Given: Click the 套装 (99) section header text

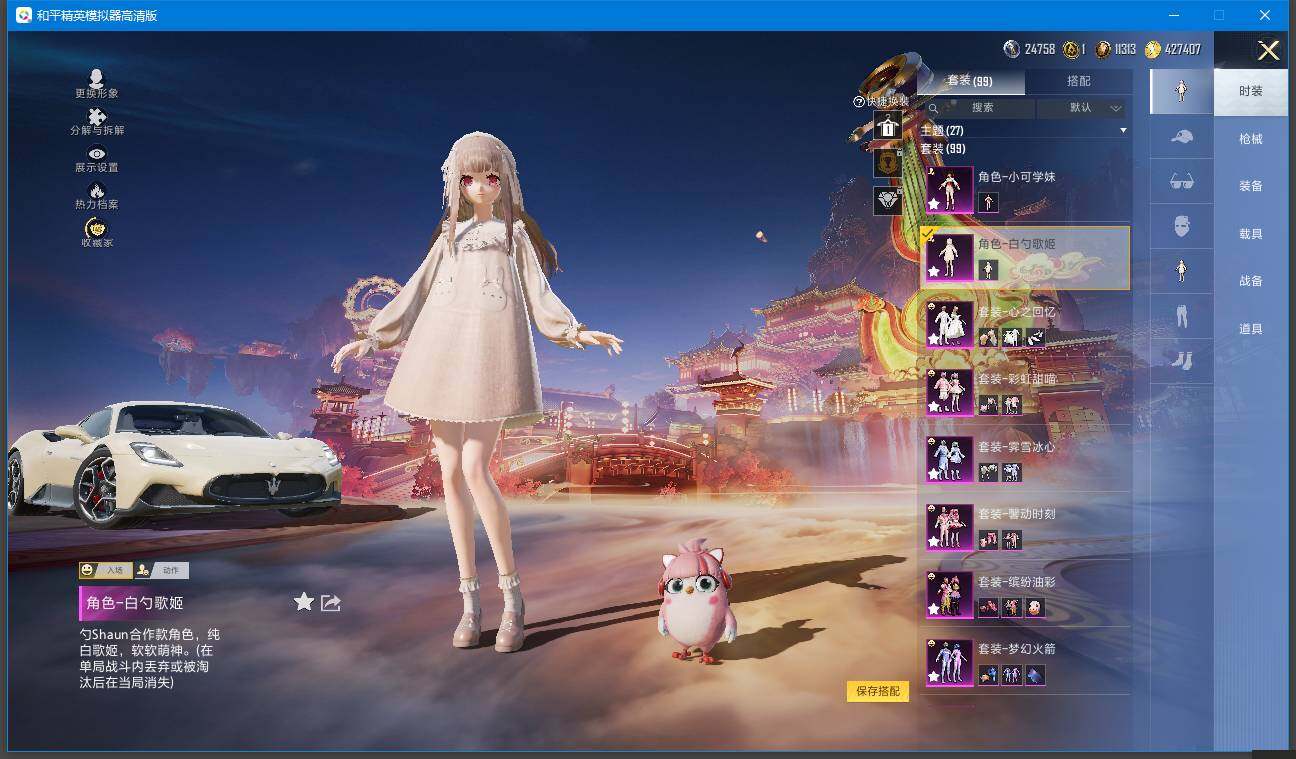Looking at the screenshot, I should pos(943,149).
